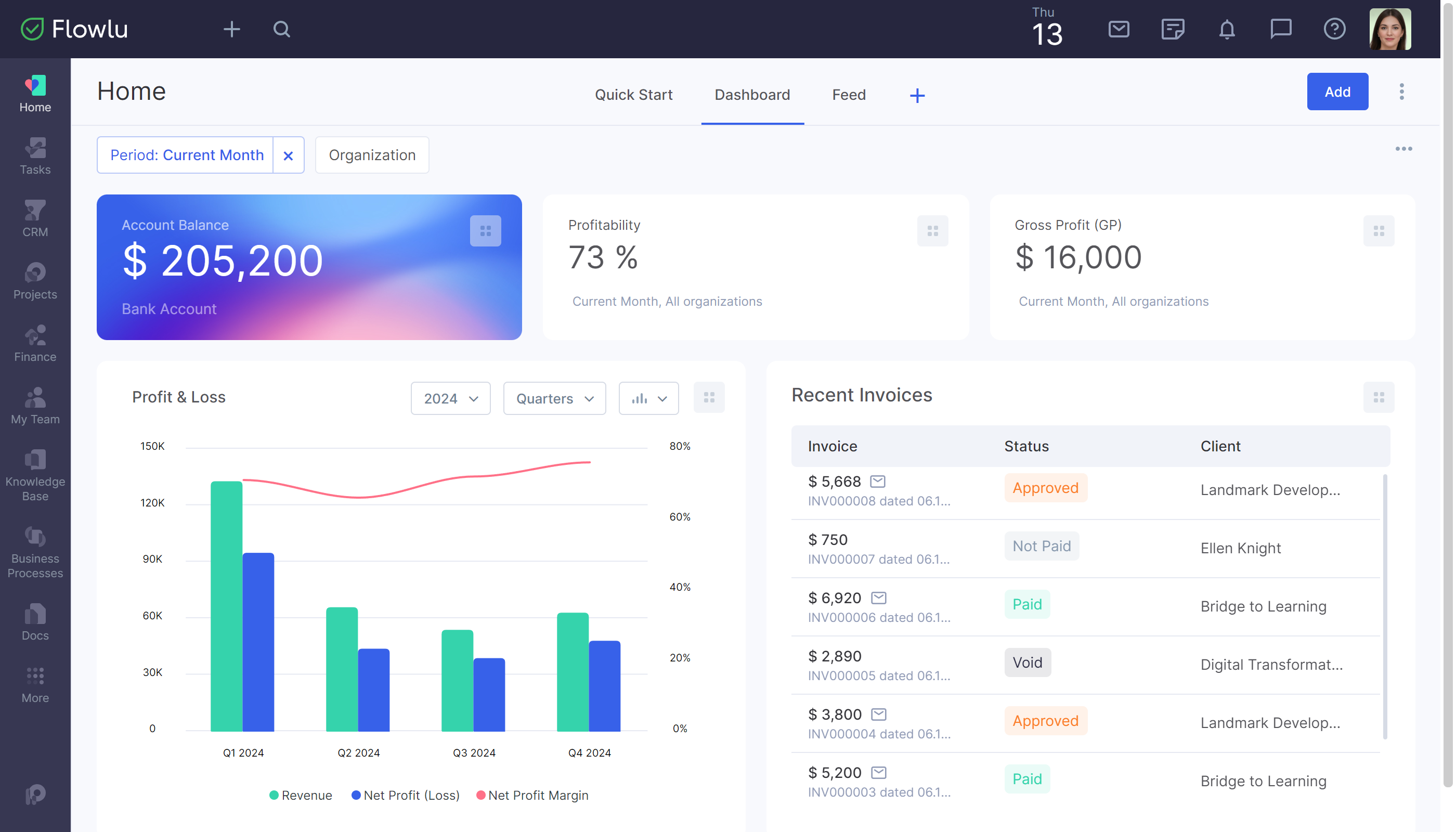Switch to the Quick Start tab

(633, 94)
